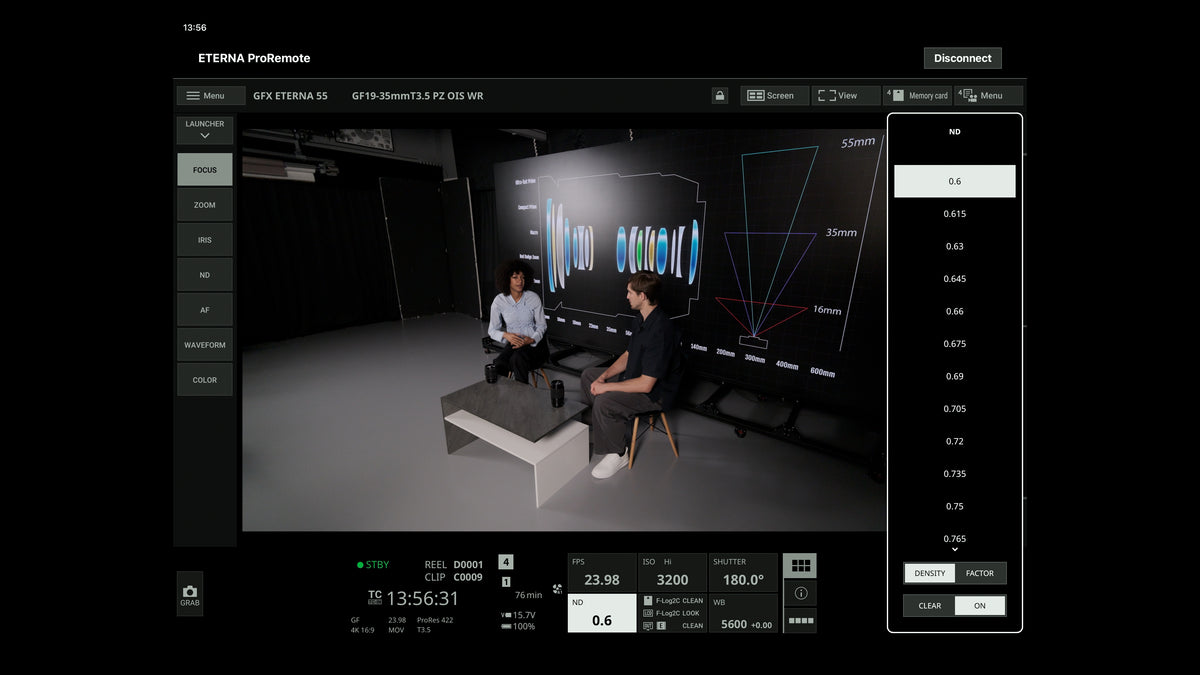Select the four-squares strip layout icon
The height and width of the screenshot is (675, 1200).
[x=799, y=620]
